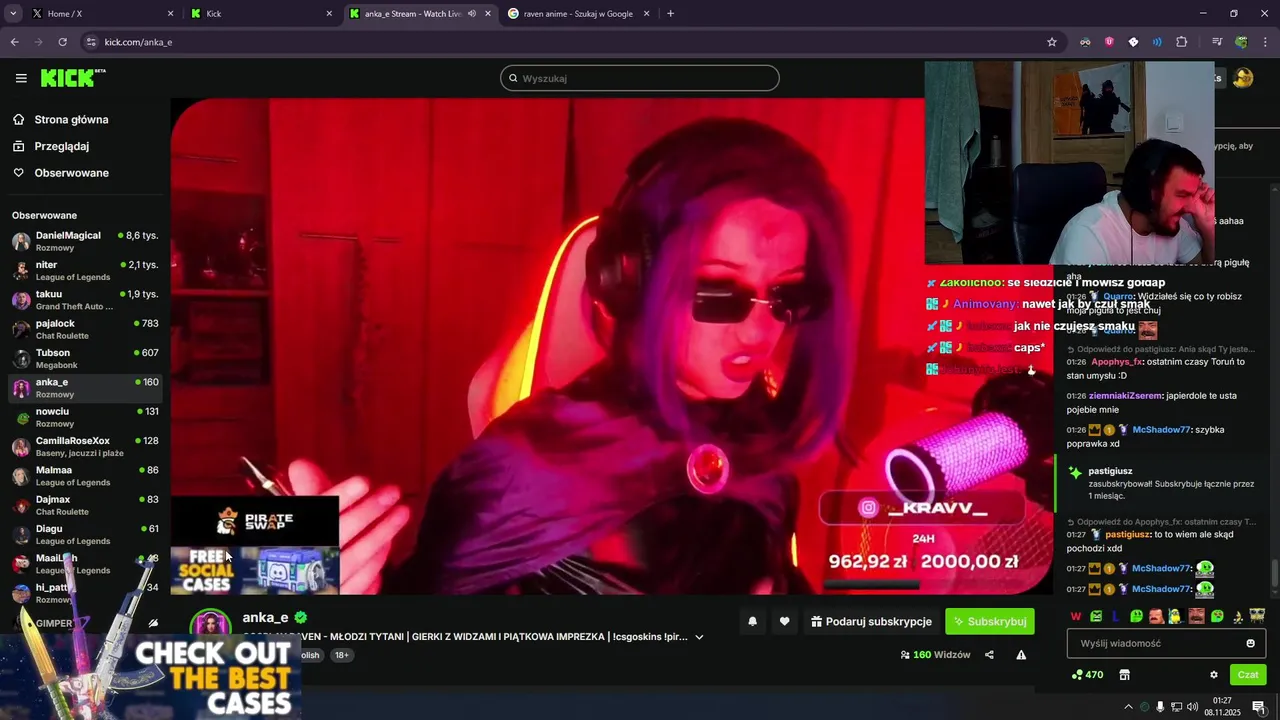Insert the red W emote
This screenshot has height=720, width=1280.
(1076, 616)
